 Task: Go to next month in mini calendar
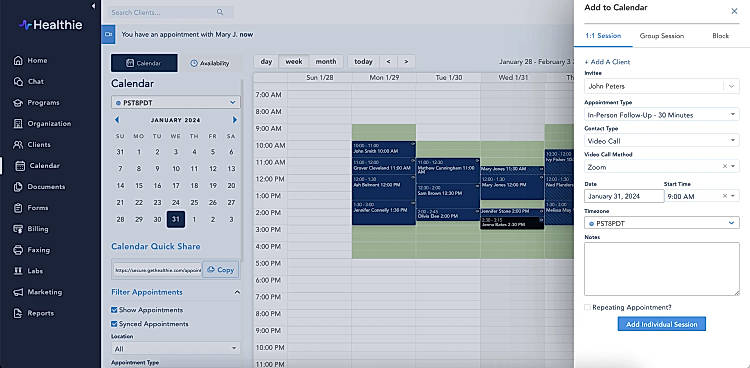(x=235, y=120)
